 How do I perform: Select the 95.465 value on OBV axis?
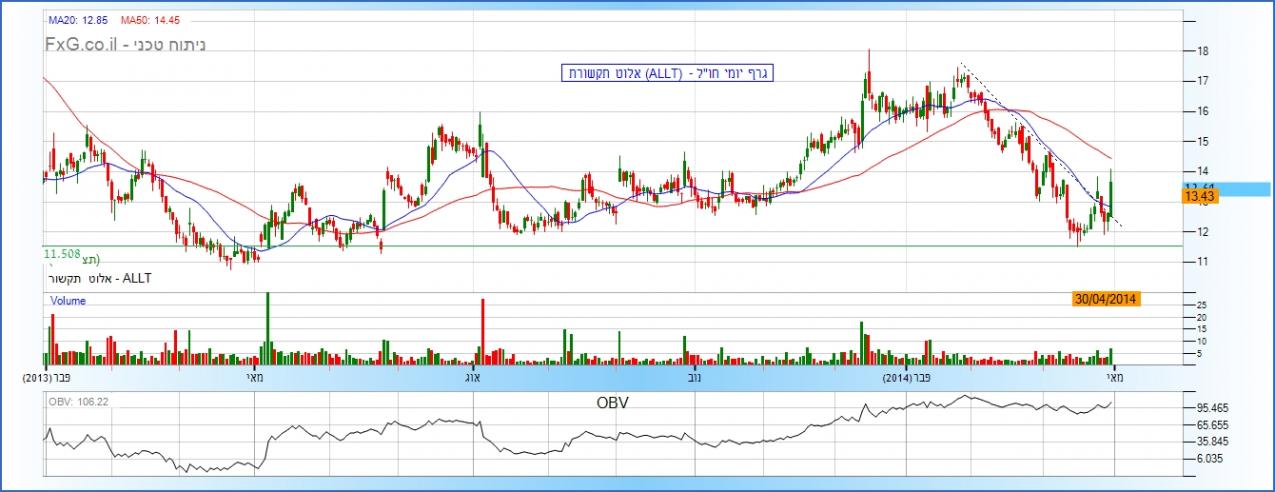tap(1214, 409)
